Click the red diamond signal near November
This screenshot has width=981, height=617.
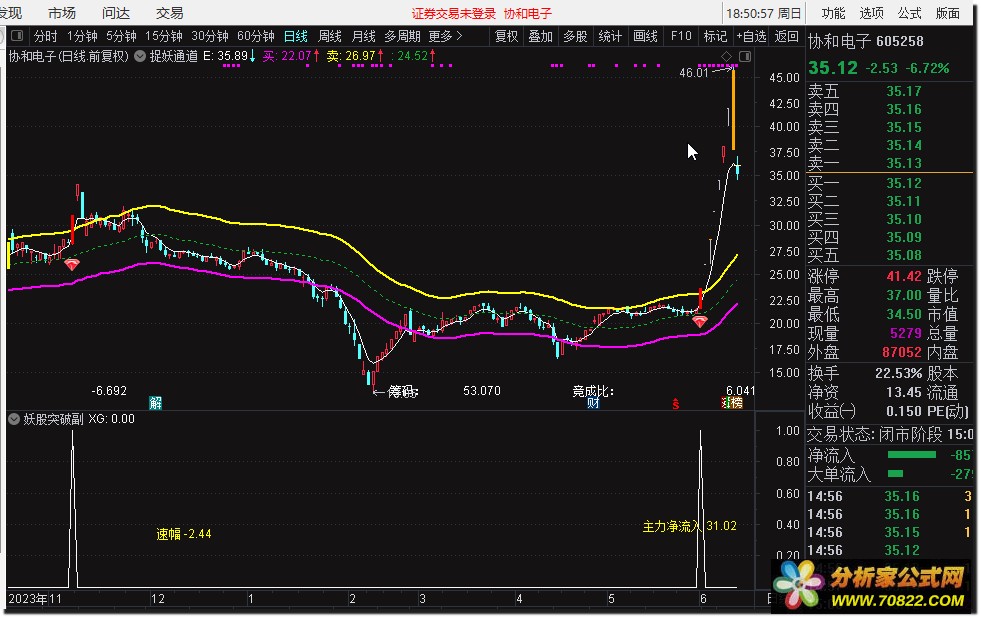(72, 265)
